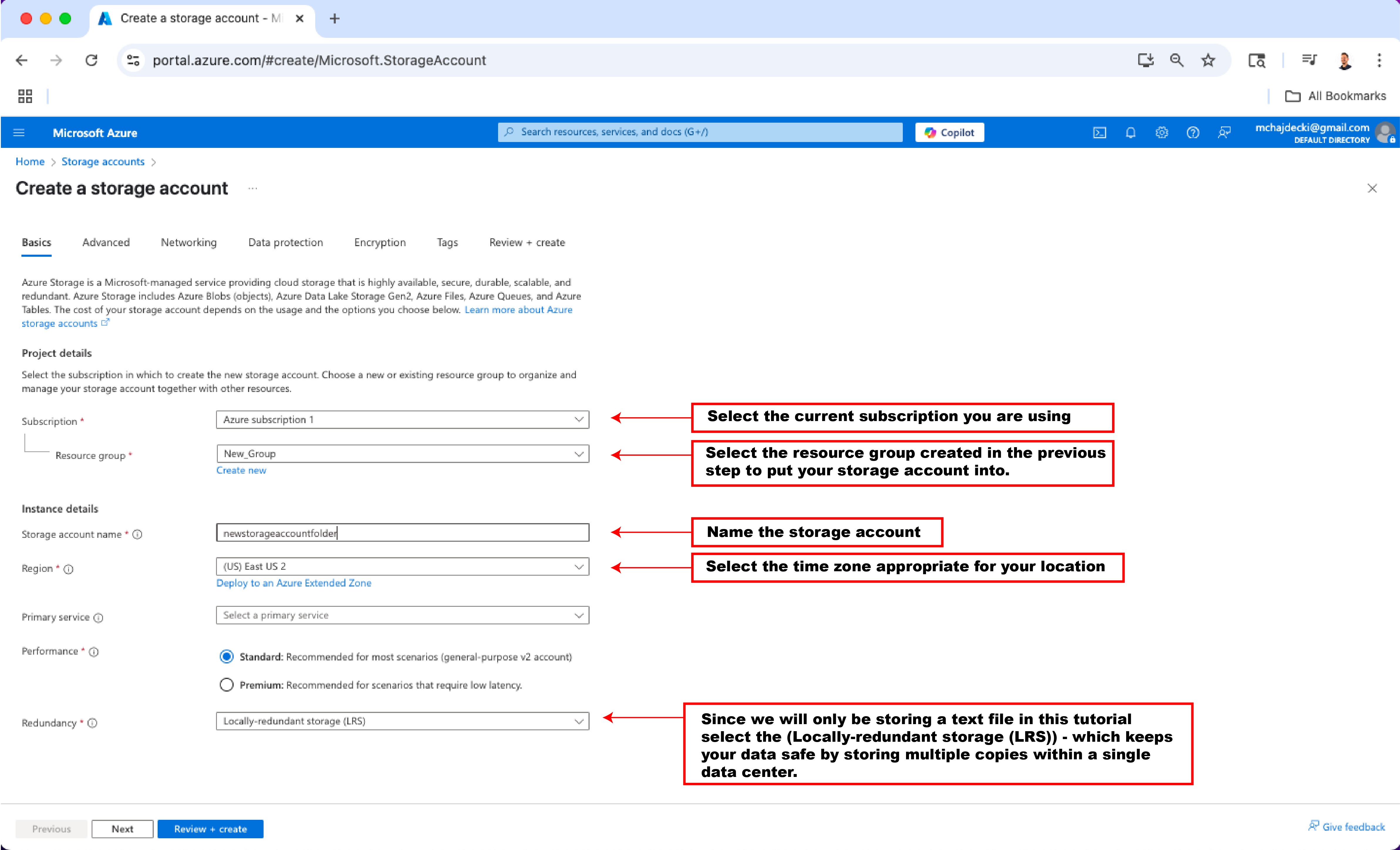Open the Region dropdown
This screenshot has width=1400, height=850.
coord(402,567)
